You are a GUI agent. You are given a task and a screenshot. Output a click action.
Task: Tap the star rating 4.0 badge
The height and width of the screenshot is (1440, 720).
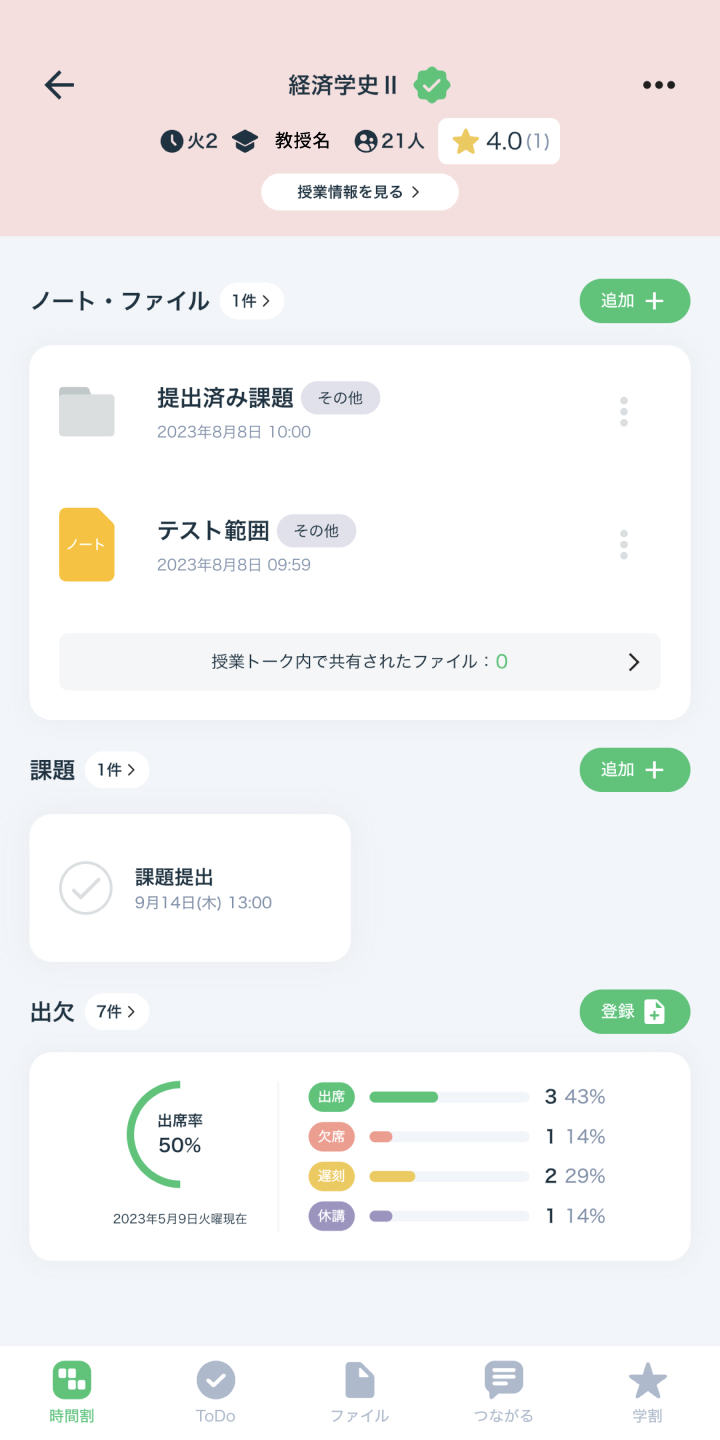(499, 141)
